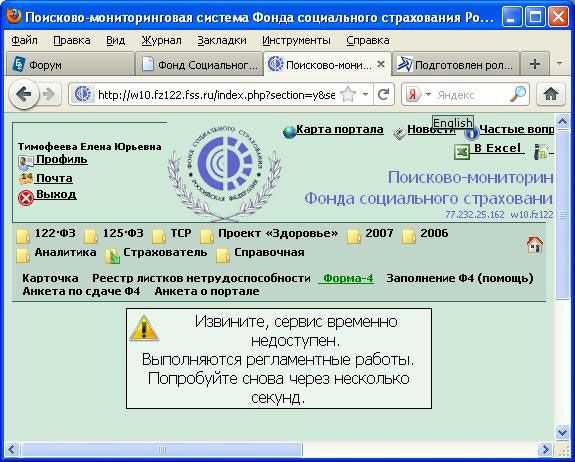
Task: Open Анкета по сдаче Ф4
Action: point(81,291)
